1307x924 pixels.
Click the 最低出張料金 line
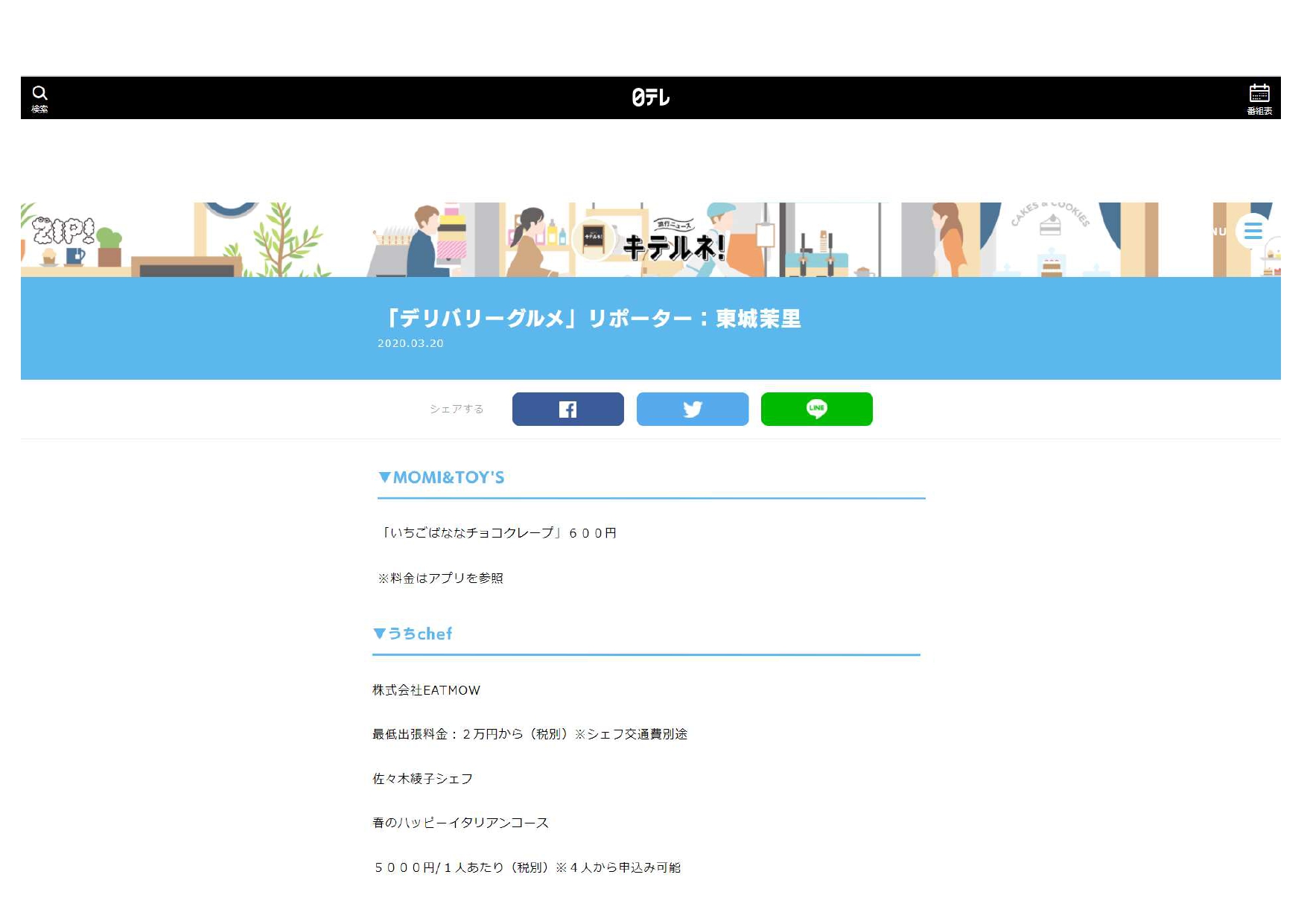point(530,734)
